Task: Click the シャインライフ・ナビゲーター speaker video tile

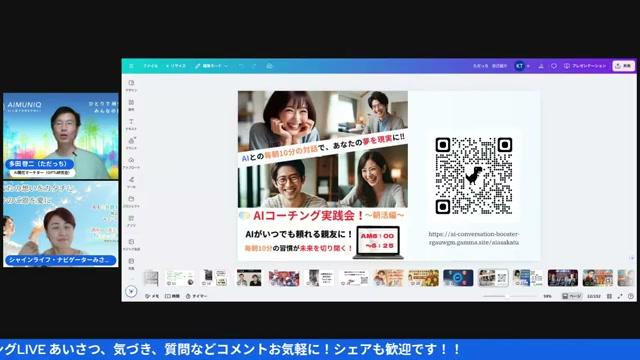Action: pyautogui.click(x=61, y=224)
